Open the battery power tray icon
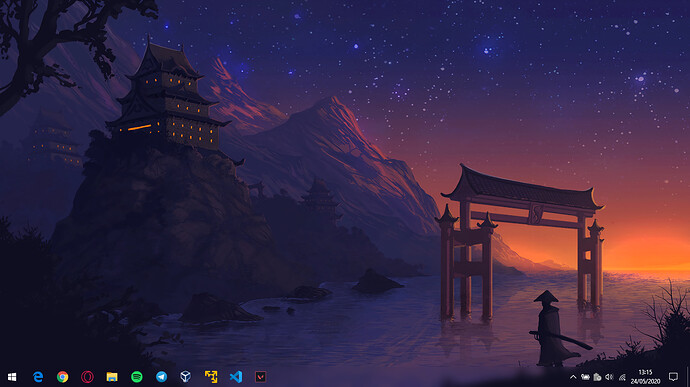Viewport: 690px width, 387px height. click(x=585, y=377)
